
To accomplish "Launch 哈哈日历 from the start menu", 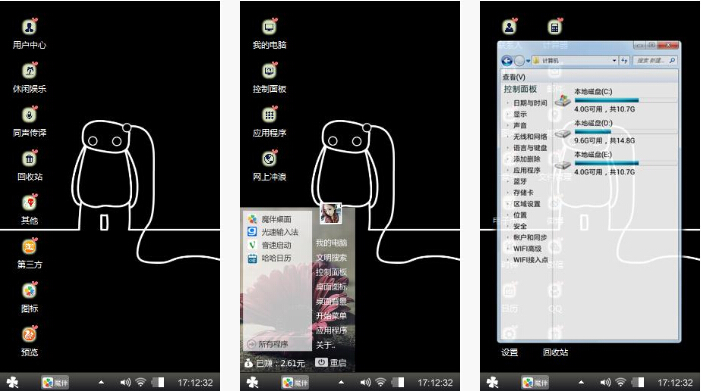I will [270, 258].
